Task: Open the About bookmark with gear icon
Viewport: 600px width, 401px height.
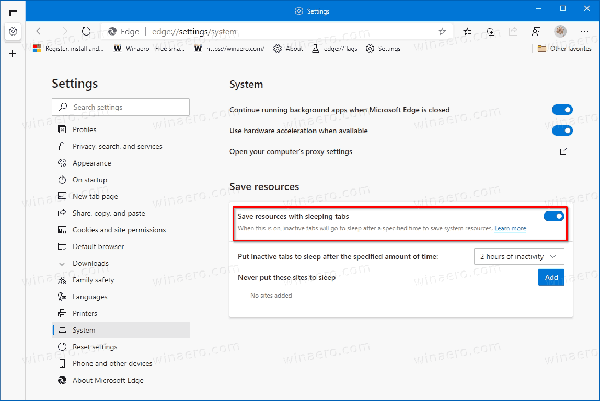Action: (288, 49)
